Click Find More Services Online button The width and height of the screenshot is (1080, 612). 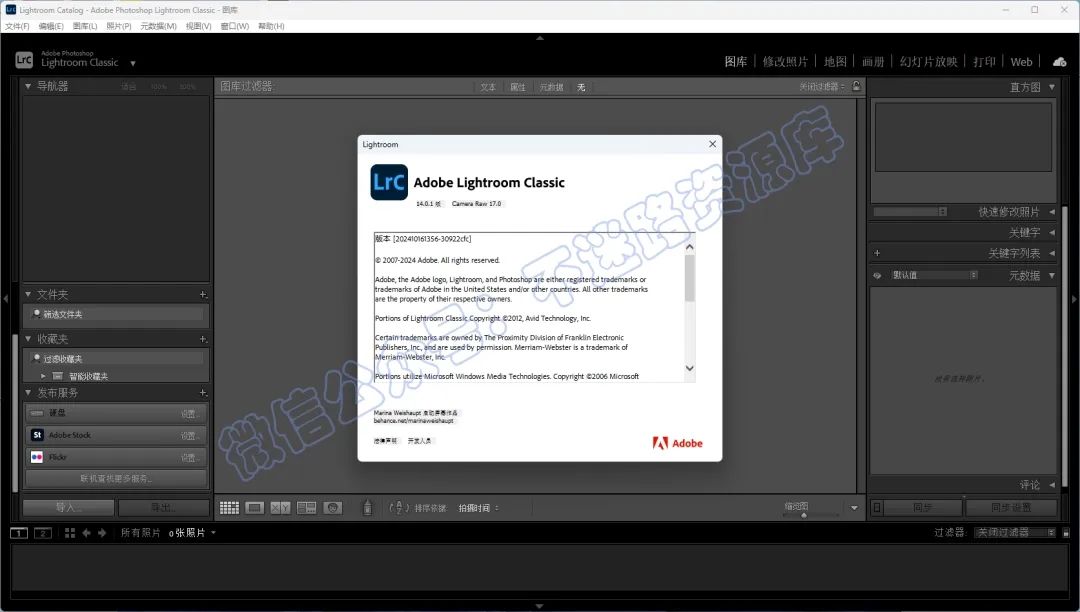pos(116,478)
